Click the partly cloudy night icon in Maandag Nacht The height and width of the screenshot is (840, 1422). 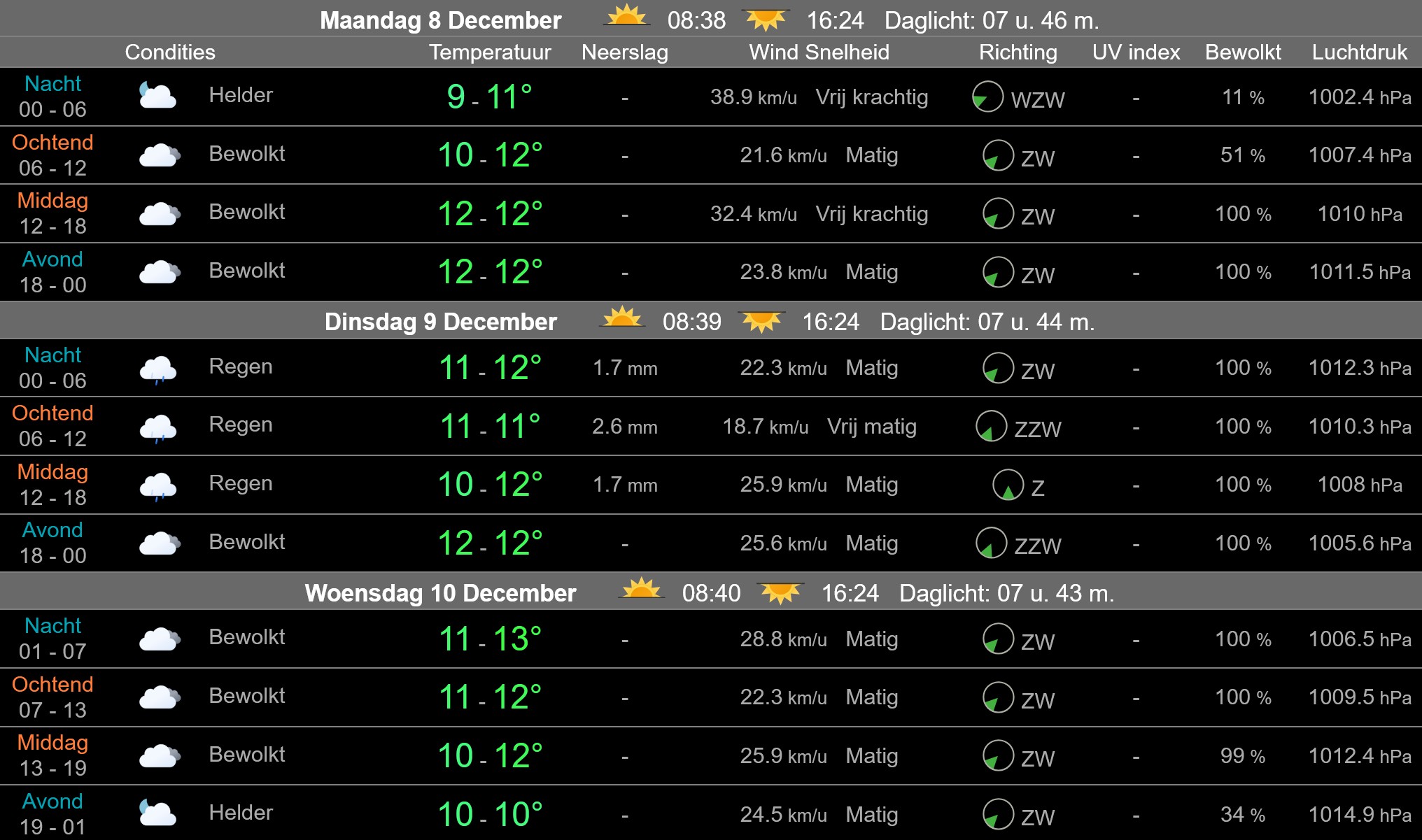pos(158,96)
